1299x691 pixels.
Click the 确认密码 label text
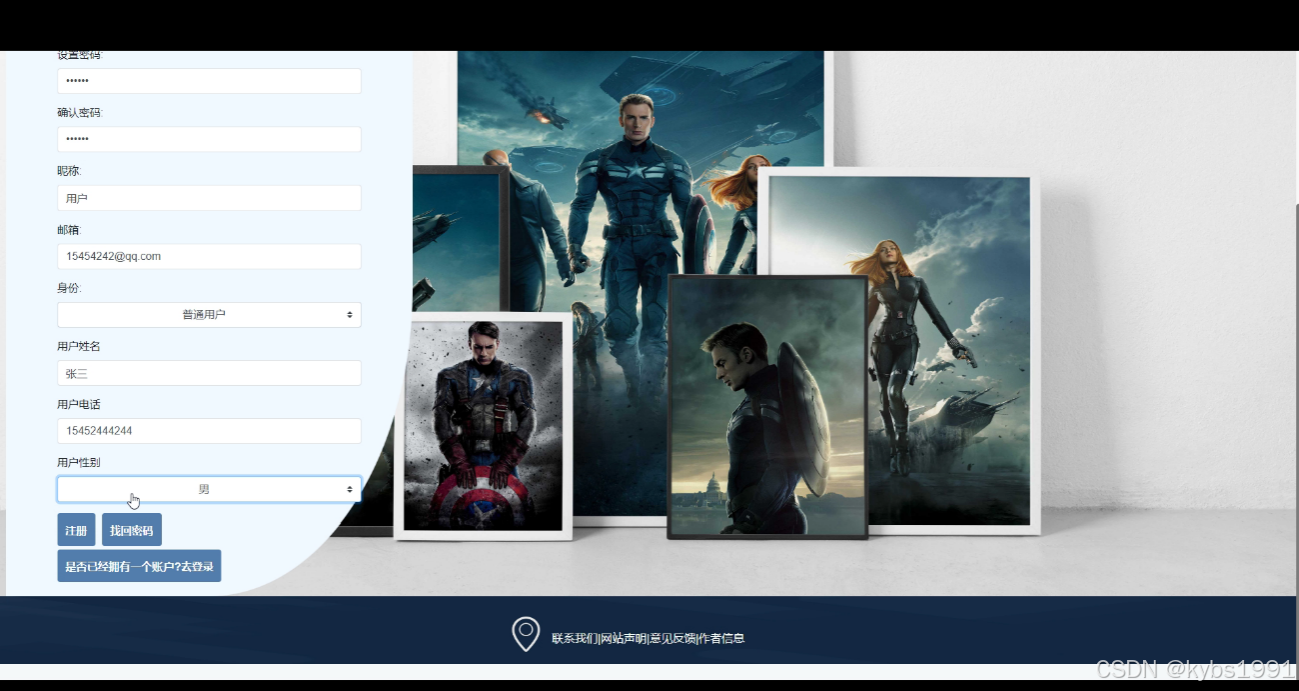[80, 113]
